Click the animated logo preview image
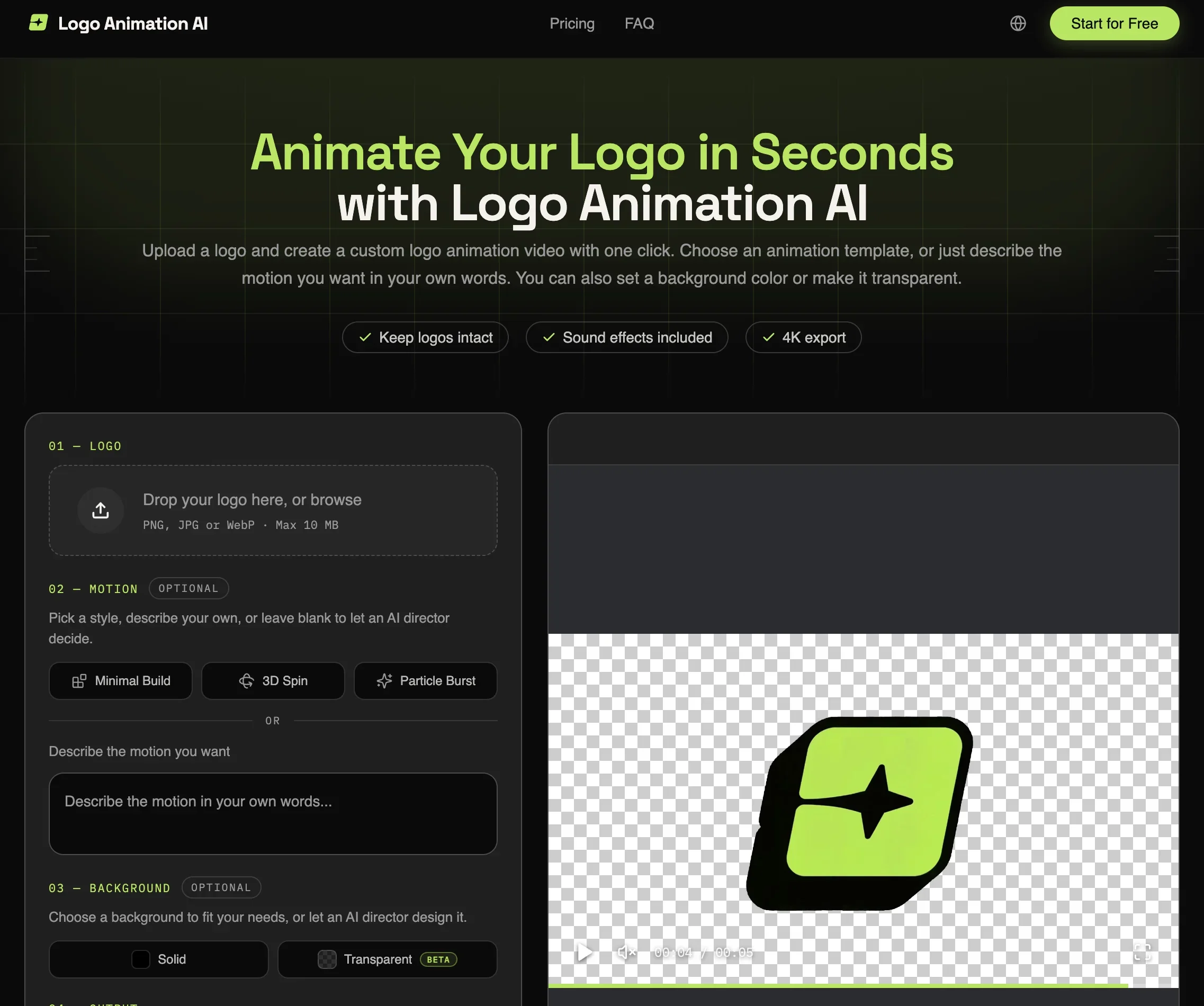This screenshot has width=1204, height=1006. click(x=859, y=813)
